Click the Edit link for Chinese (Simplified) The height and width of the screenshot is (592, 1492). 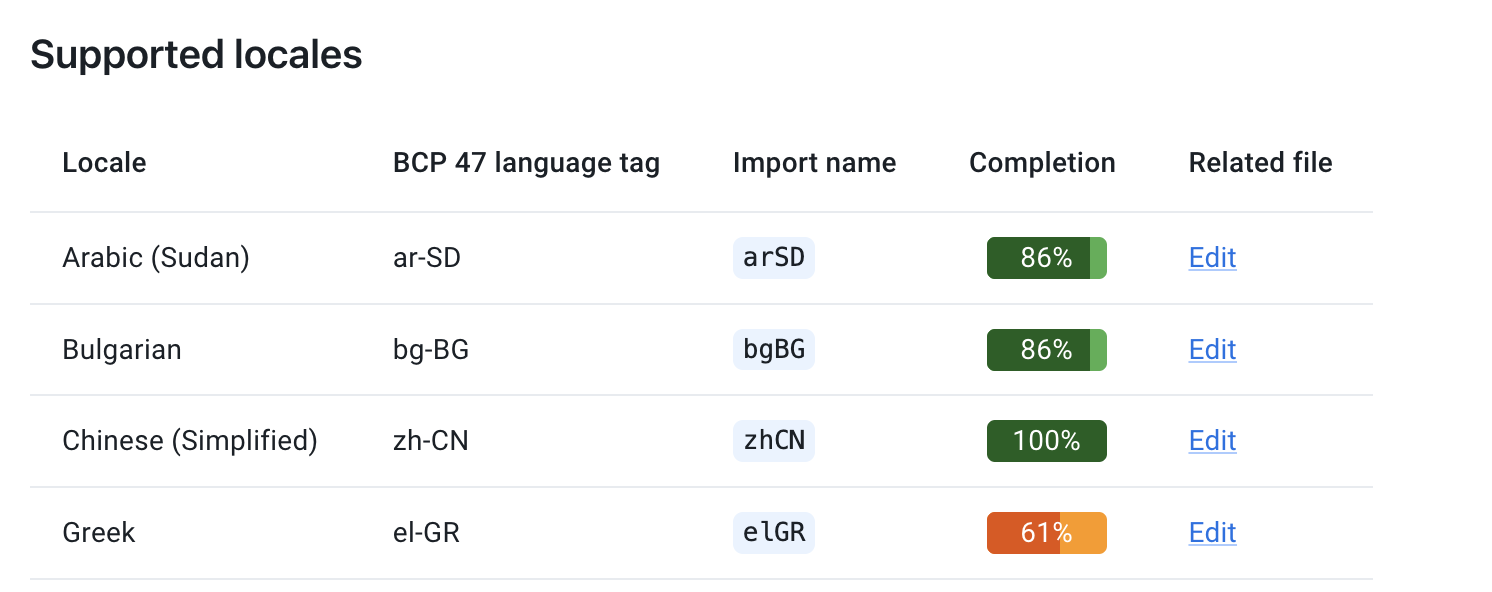1212,441
